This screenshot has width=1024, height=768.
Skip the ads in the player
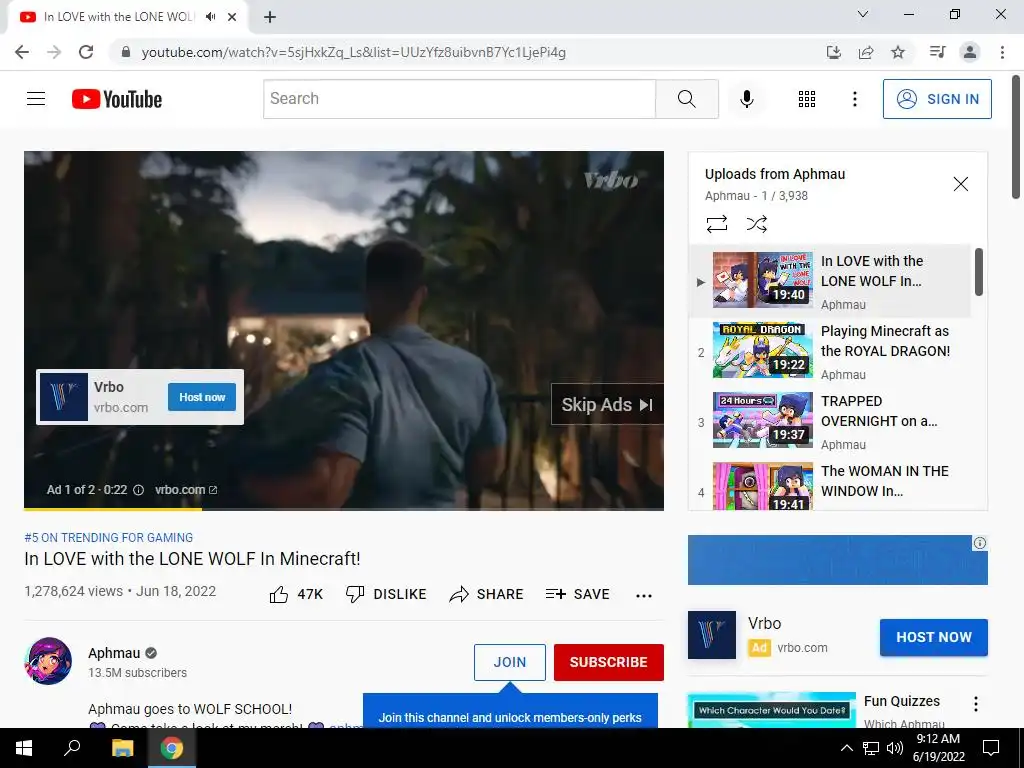point(607,405)
